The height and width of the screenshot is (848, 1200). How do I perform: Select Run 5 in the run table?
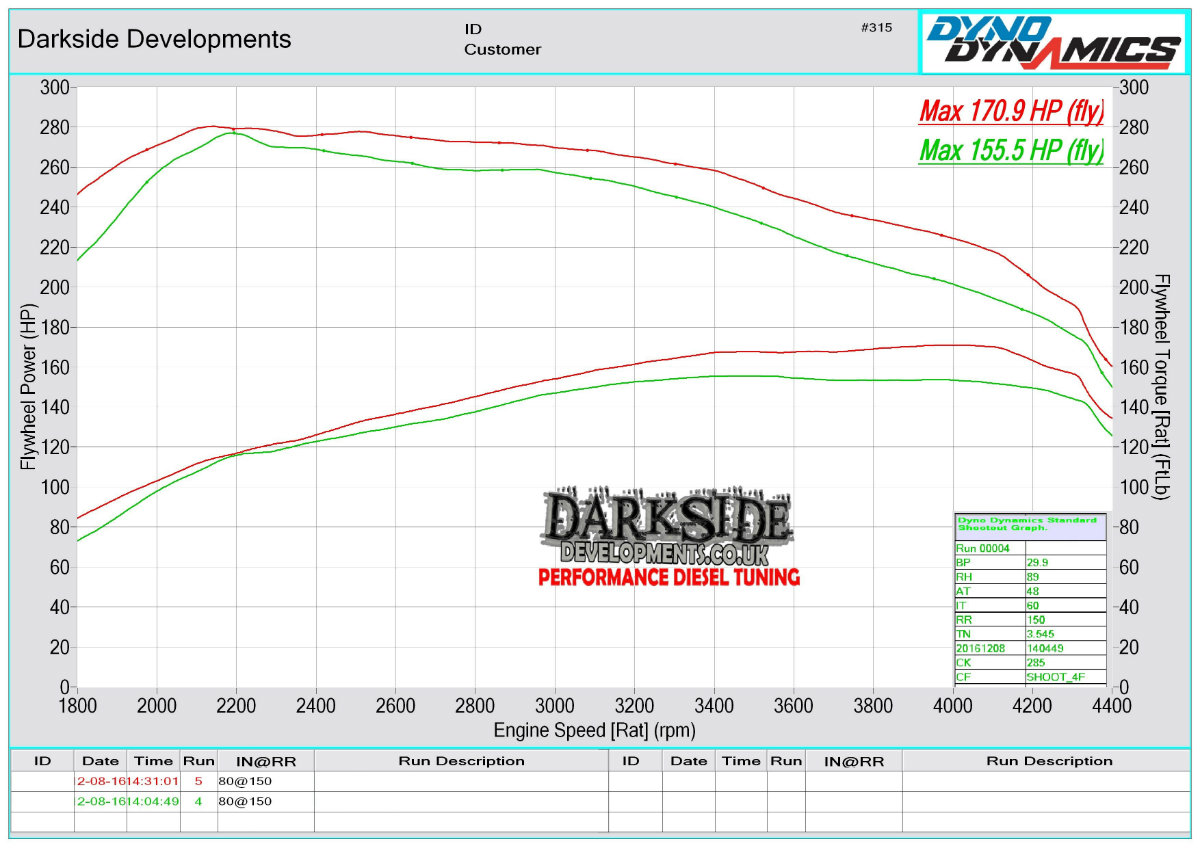[198, 781]
